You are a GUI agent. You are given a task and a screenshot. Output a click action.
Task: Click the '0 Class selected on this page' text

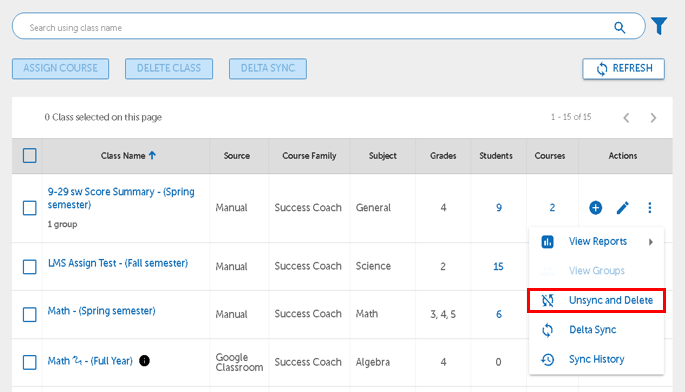click(103, 117)
